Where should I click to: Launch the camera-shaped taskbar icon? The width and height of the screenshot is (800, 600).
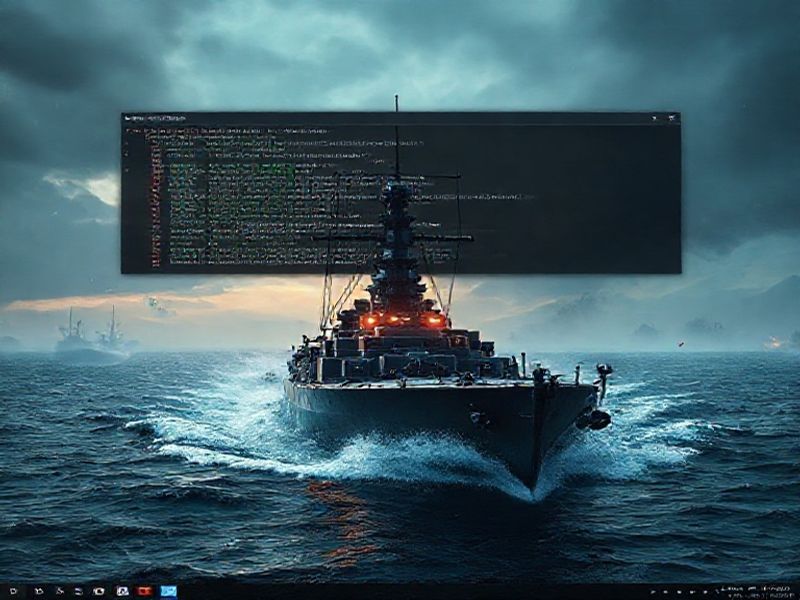99,591
